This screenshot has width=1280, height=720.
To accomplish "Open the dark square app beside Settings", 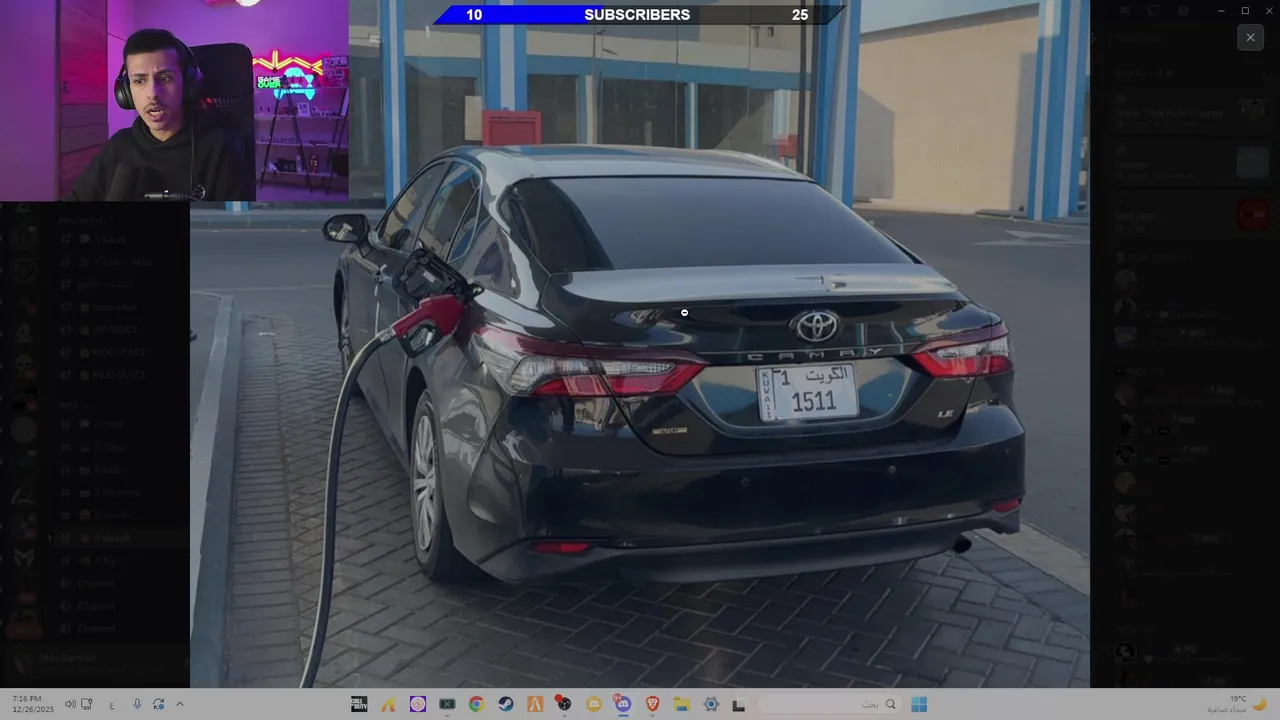I will [739, 705].
